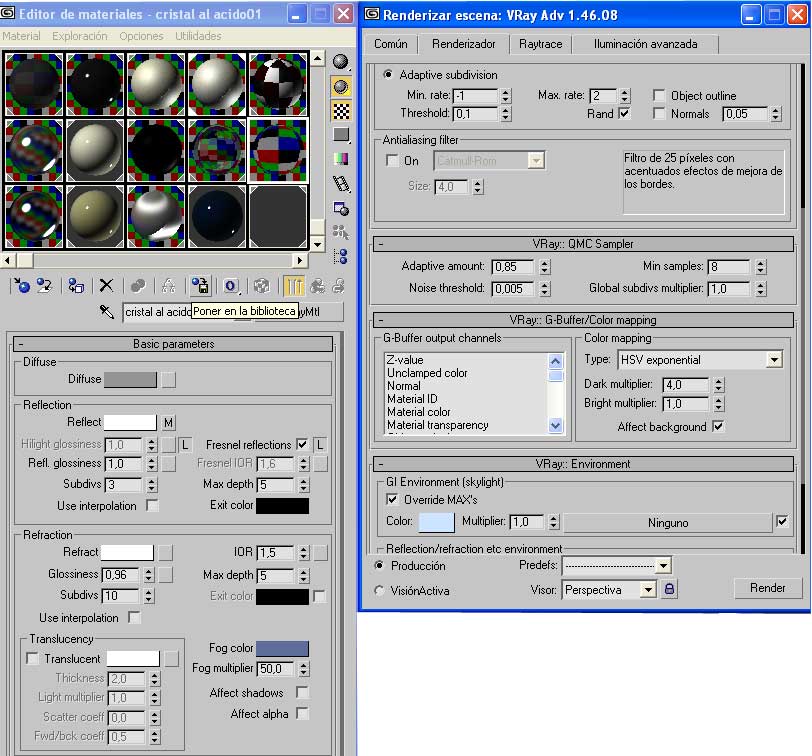Open the Material/Map Navigator icon
Viewport: 812px width, 756px height.
pos(341,256)
